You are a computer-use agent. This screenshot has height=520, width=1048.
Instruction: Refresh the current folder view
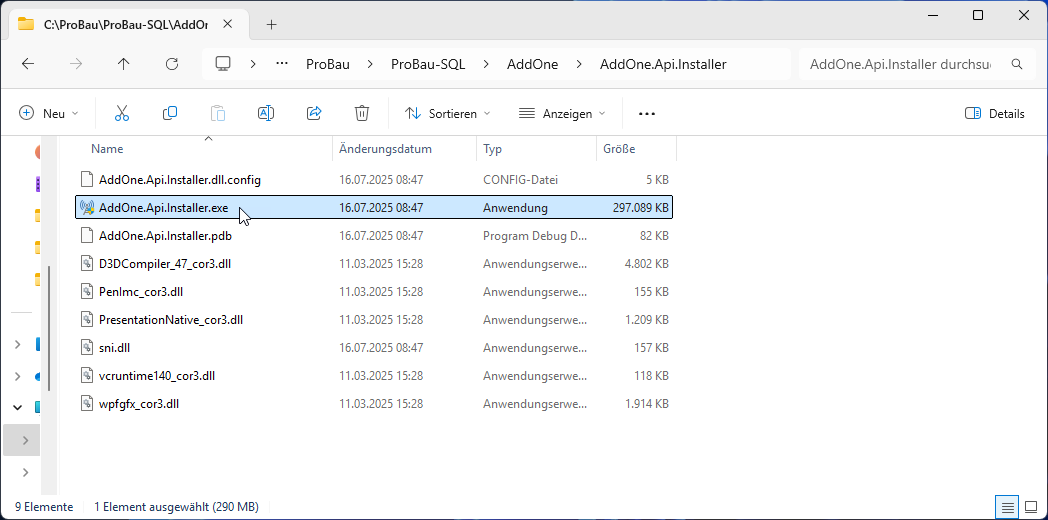[172, 64]
